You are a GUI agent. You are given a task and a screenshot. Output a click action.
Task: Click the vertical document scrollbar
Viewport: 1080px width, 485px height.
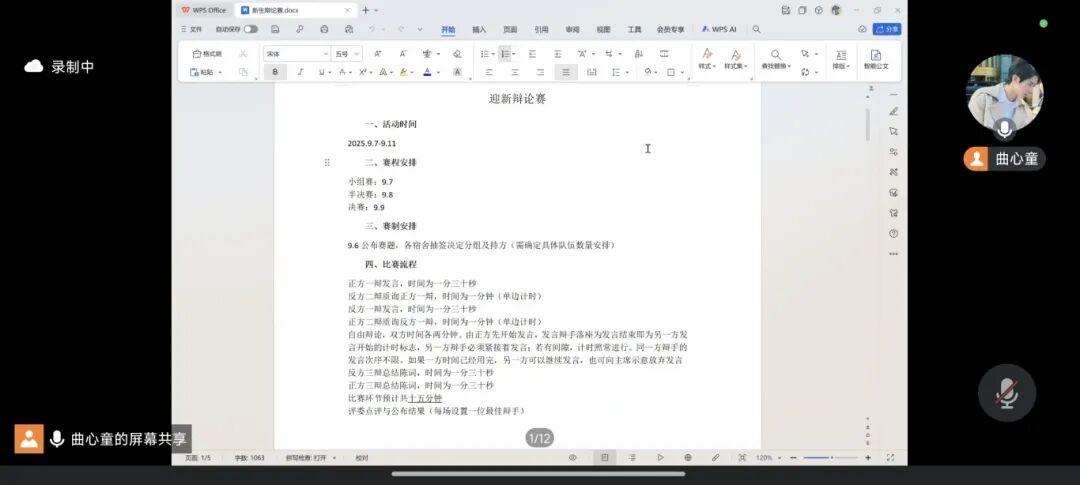point(867,124)
